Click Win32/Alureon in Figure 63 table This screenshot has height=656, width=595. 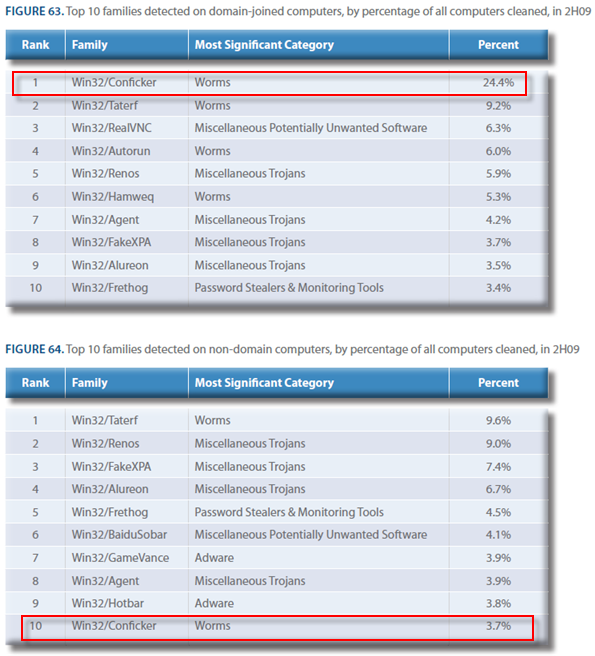110,265
